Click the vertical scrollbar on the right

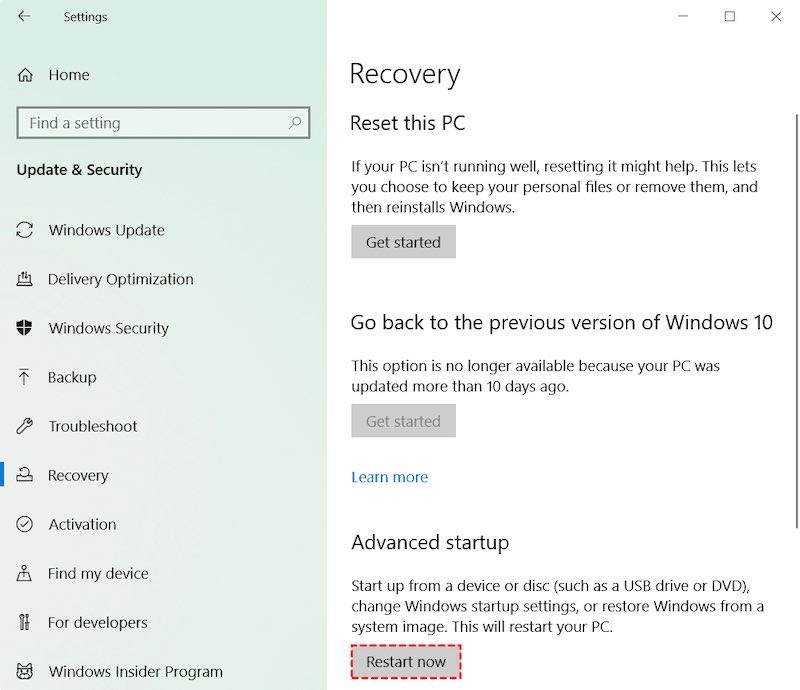tap(796, 322)
